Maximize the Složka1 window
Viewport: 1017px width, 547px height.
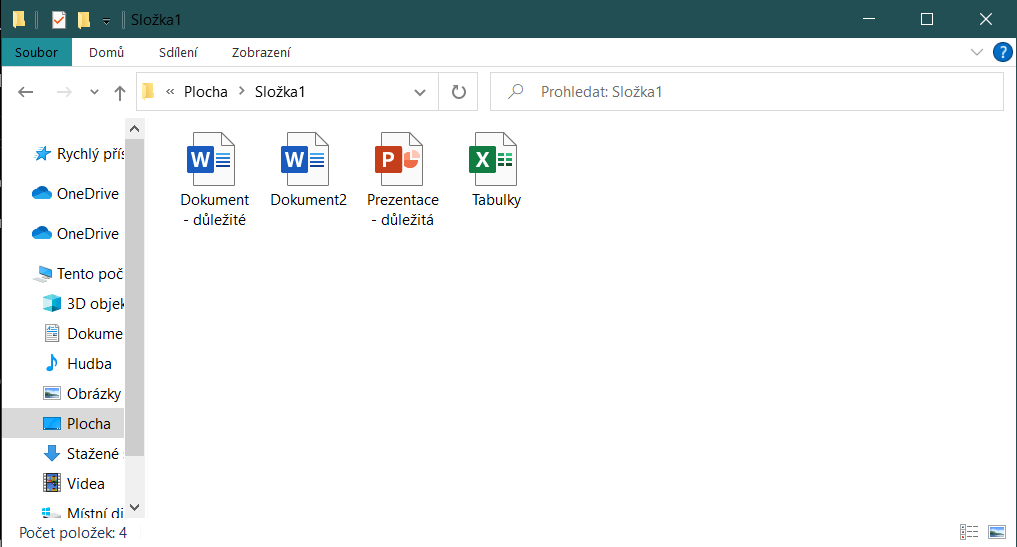pos(927,19)
